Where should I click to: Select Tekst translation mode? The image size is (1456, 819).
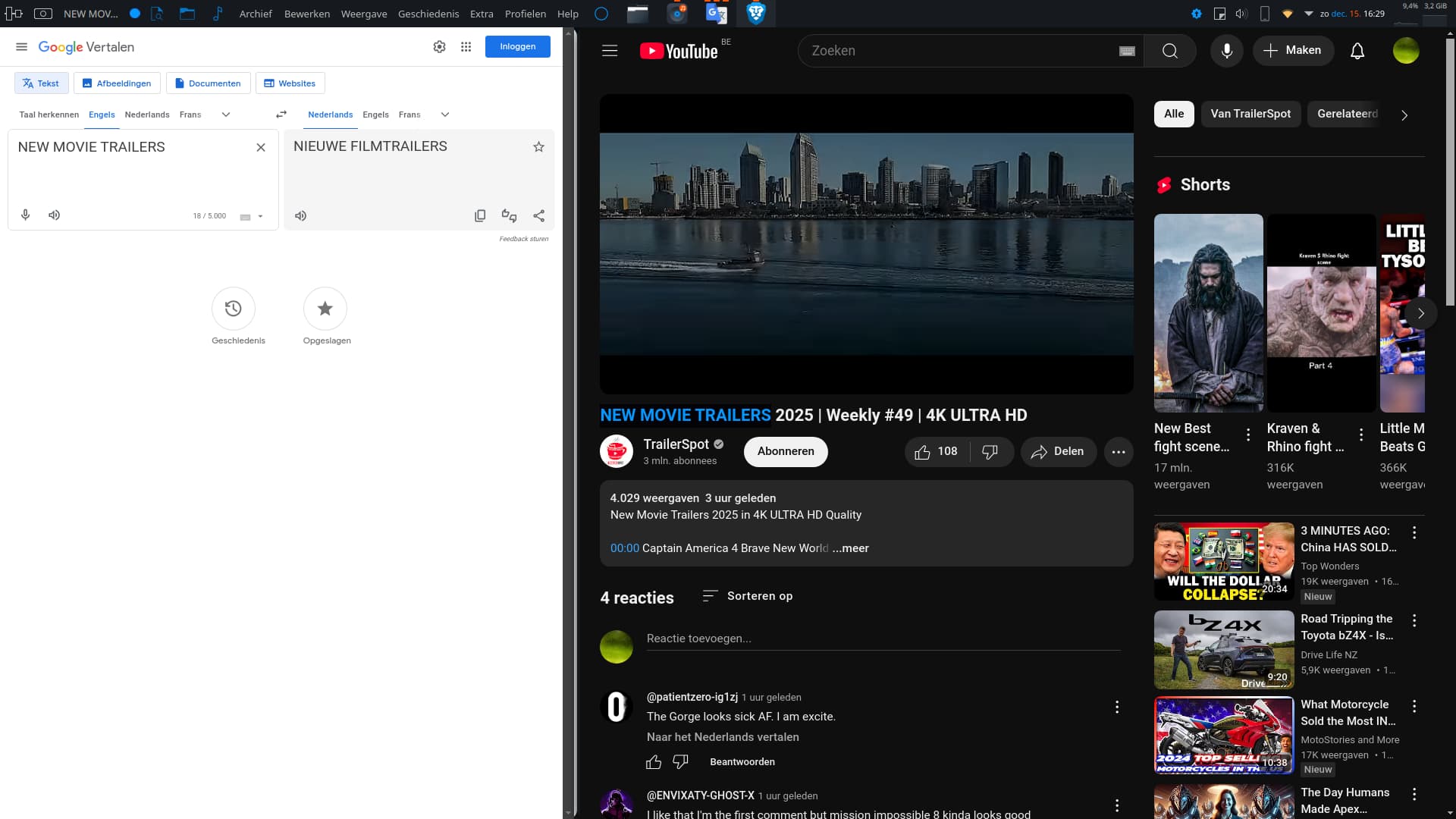click(42, 83)
